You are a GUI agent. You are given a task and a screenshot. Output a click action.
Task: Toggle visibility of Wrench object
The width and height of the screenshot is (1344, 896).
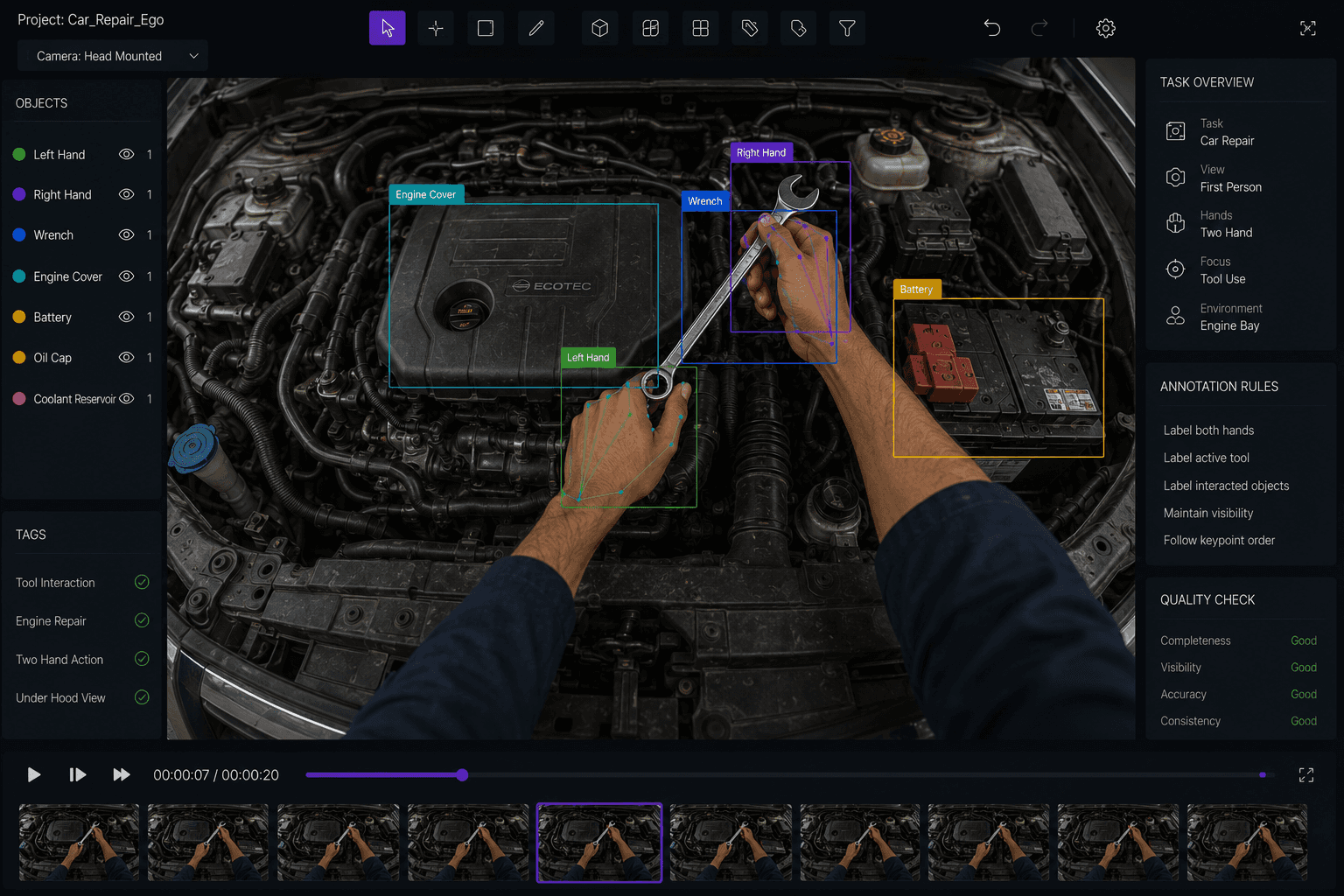point(126,234)
